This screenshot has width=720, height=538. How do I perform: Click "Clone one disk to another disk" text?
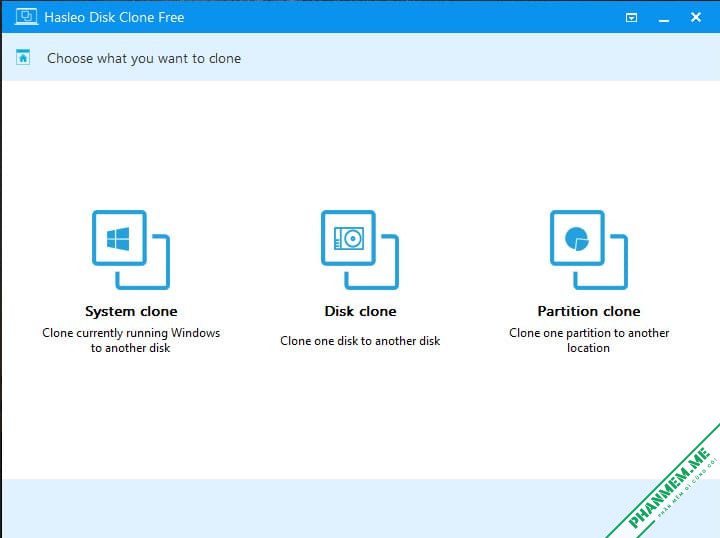[x=360, y=341]
